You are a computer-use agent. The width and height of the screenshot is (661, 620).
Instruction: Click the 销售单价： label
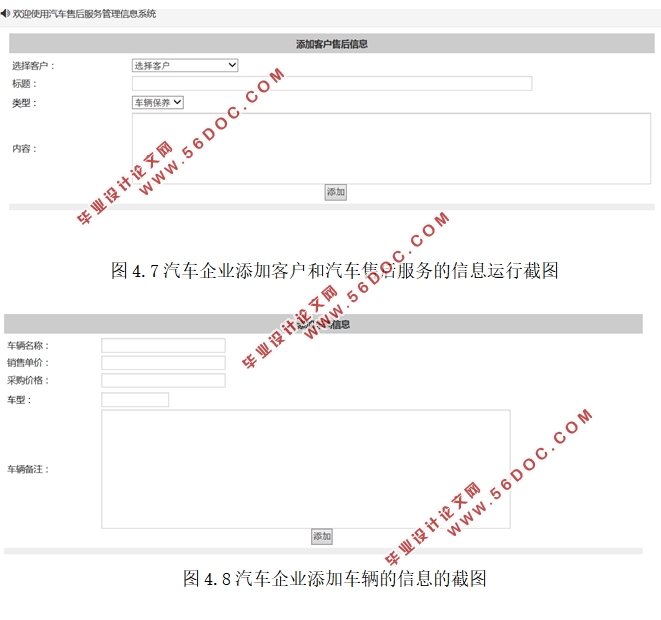(x=28, y=363)
